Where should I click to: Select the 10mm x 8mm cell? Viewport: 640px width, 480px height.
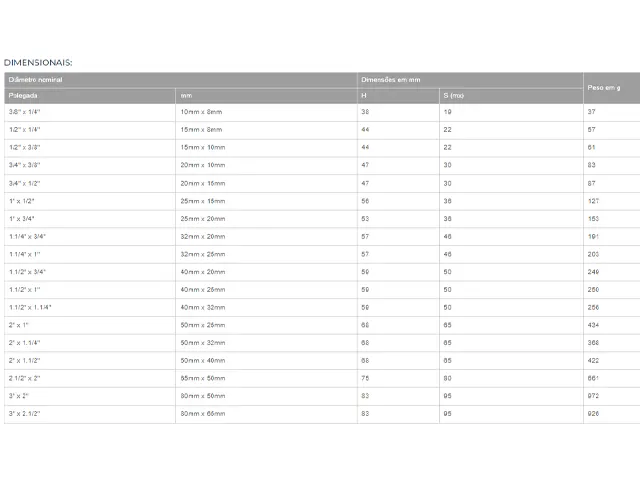pos(267,112)
